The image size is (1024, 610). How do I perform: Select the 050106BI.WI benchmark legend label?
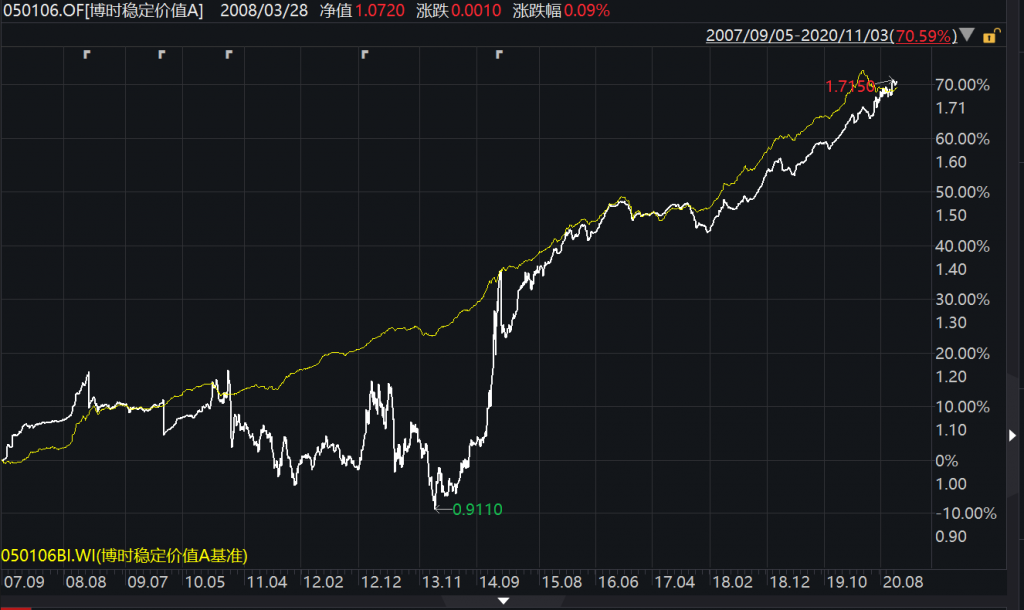124,555
